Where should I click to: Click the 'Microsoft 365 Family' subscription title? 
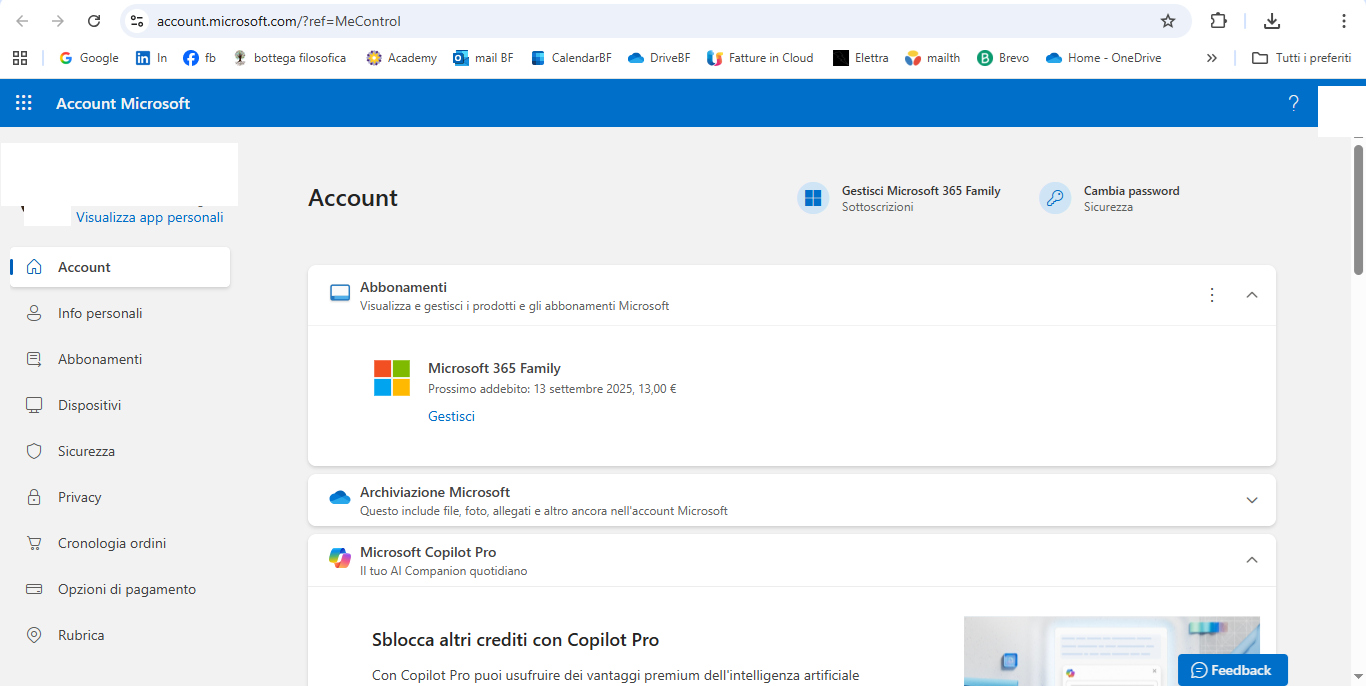(x=494, y=368)
